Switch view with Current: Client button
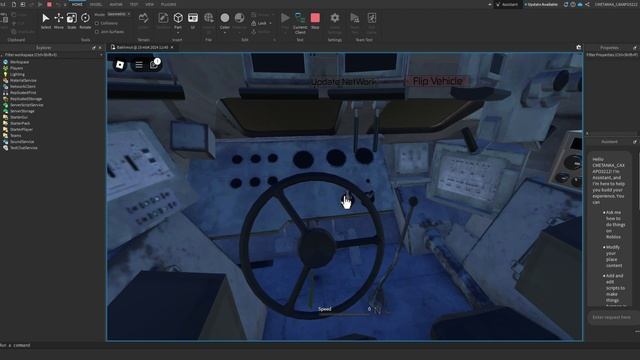Viewport: 640px width, 360px height. click(300, 23)
